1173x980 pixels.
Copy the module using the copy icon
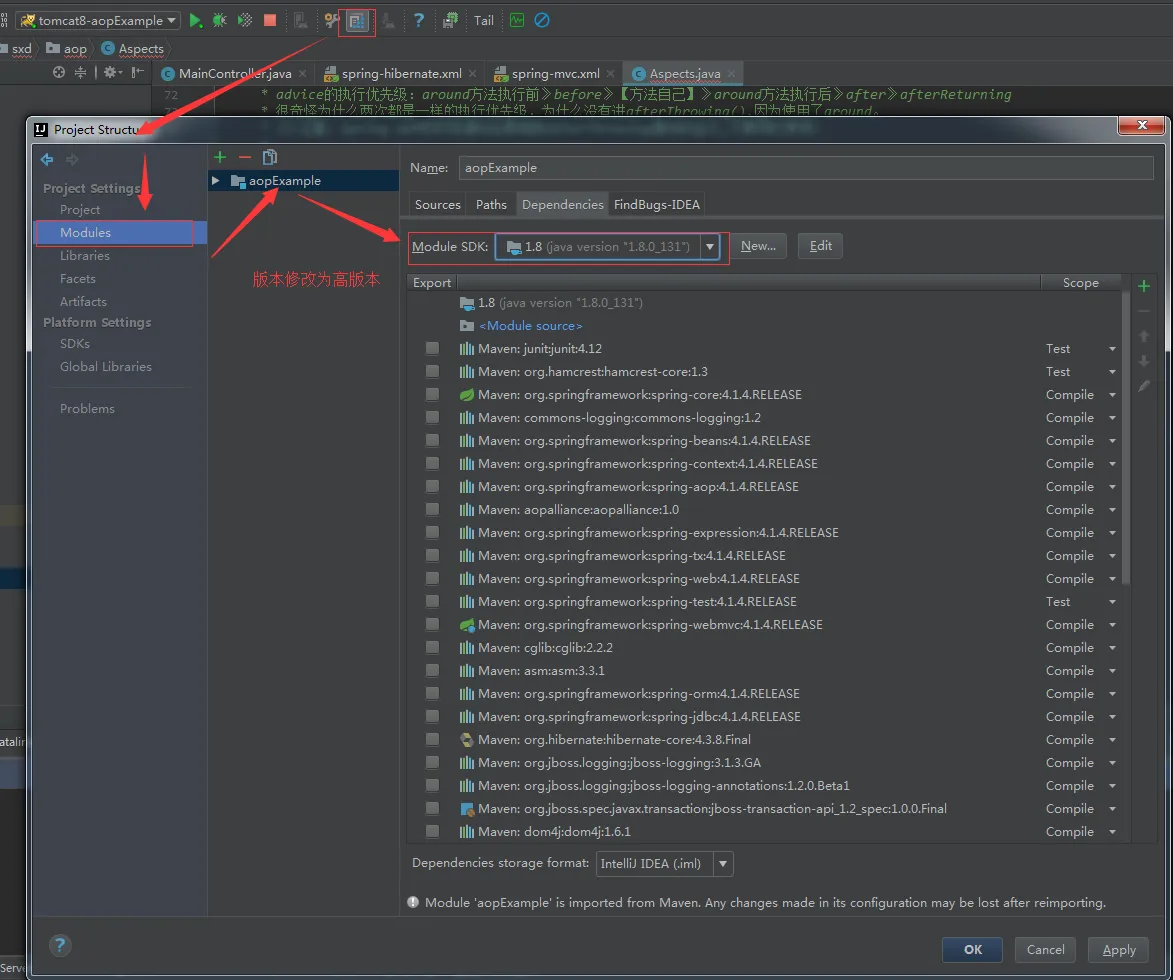[x=269, y=157]
